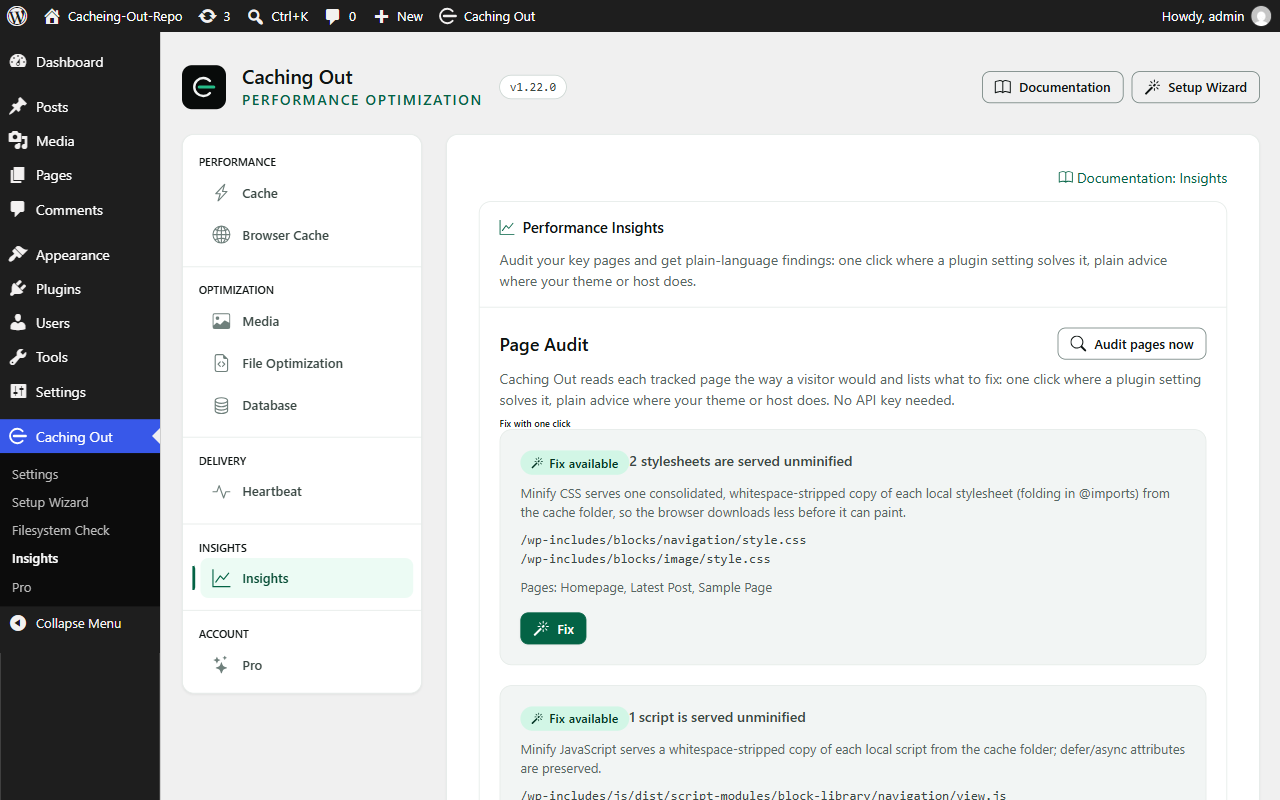The height and width of the screenshot is (800, 1280).
Task: Open the Media library menu
Action: point(80,141)
